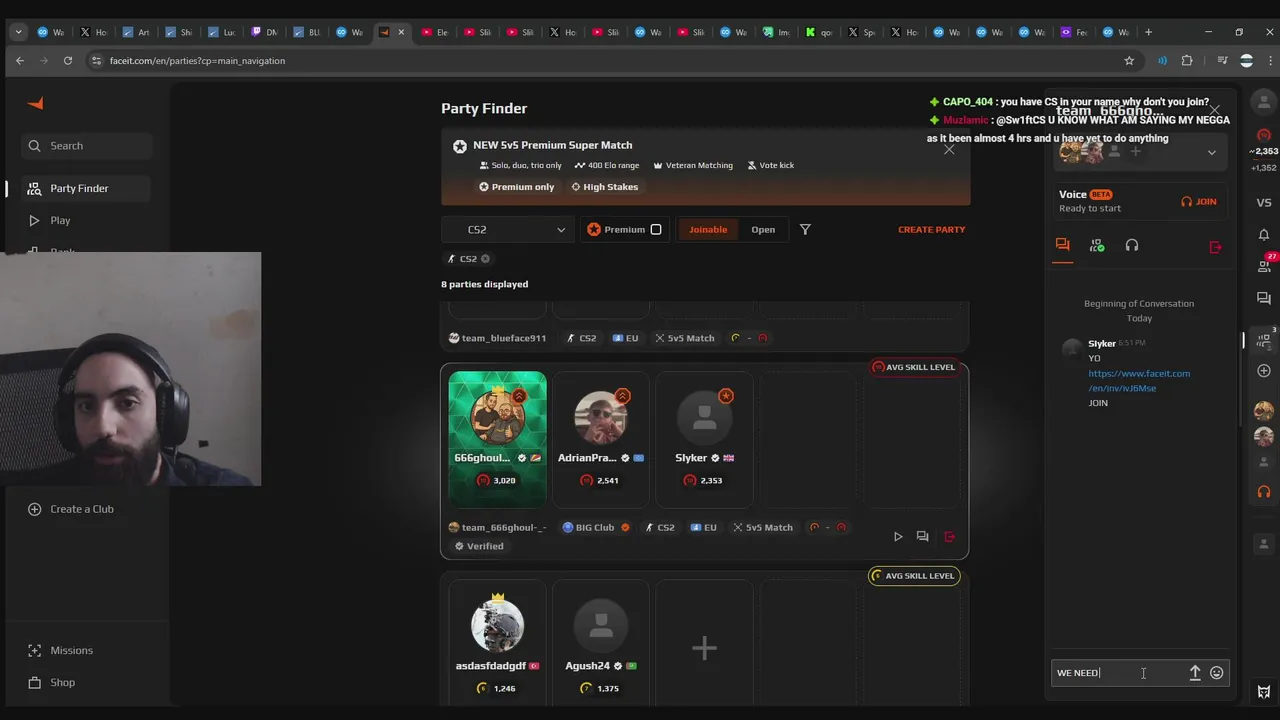Viewport: 1280px width, 720px height.
Task: Click the team_666ghoul play icon
Action: tap(898, 537)
